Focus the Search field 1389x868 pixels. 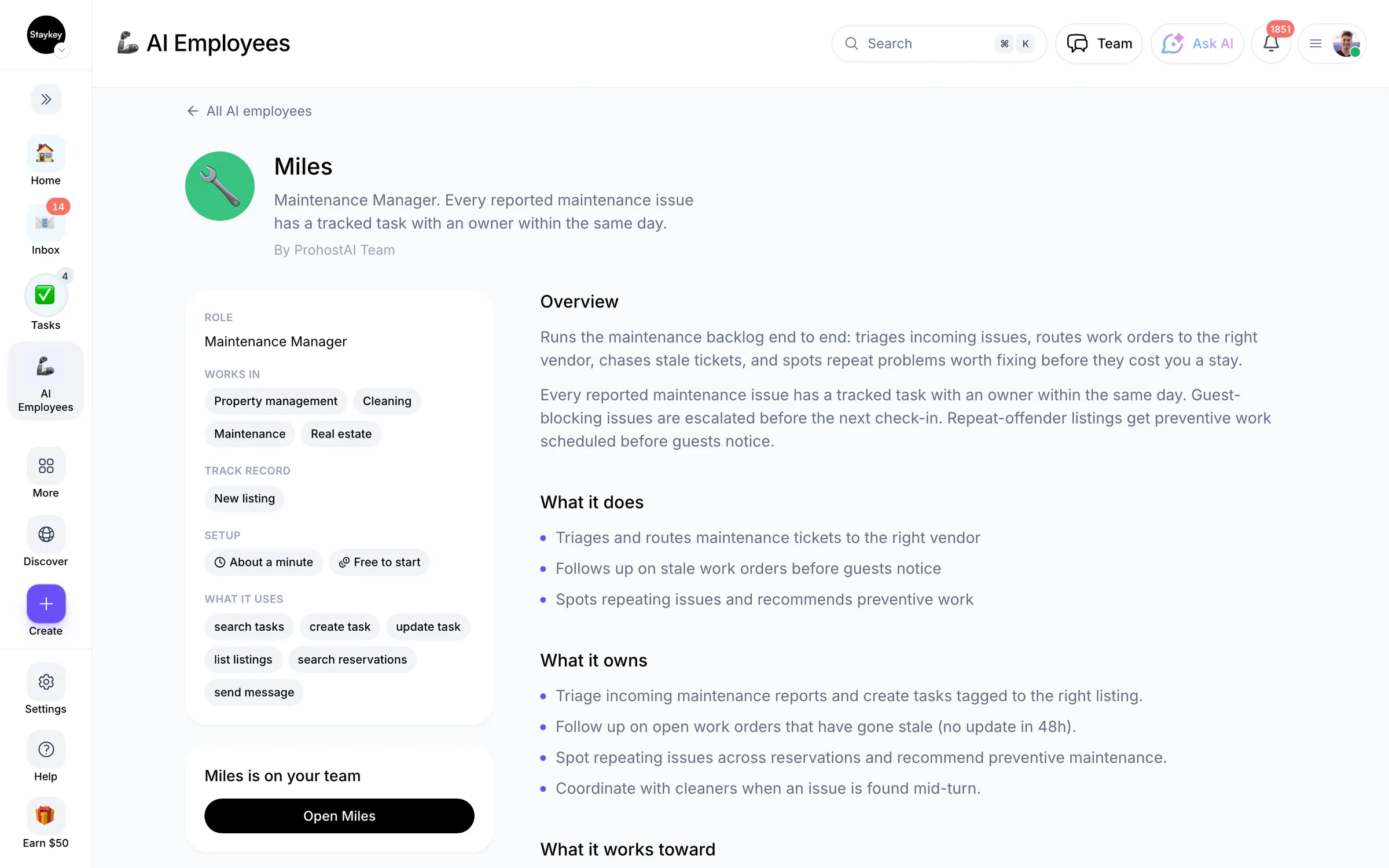(x=939, y=43)
